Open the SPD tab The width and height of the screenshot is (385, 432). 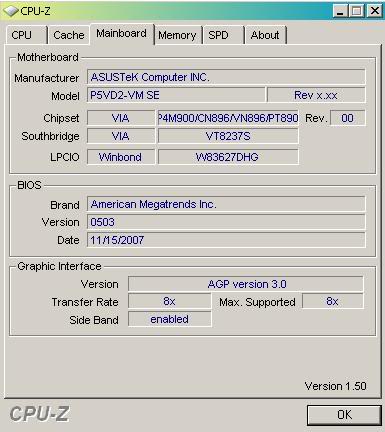point(223,35)
